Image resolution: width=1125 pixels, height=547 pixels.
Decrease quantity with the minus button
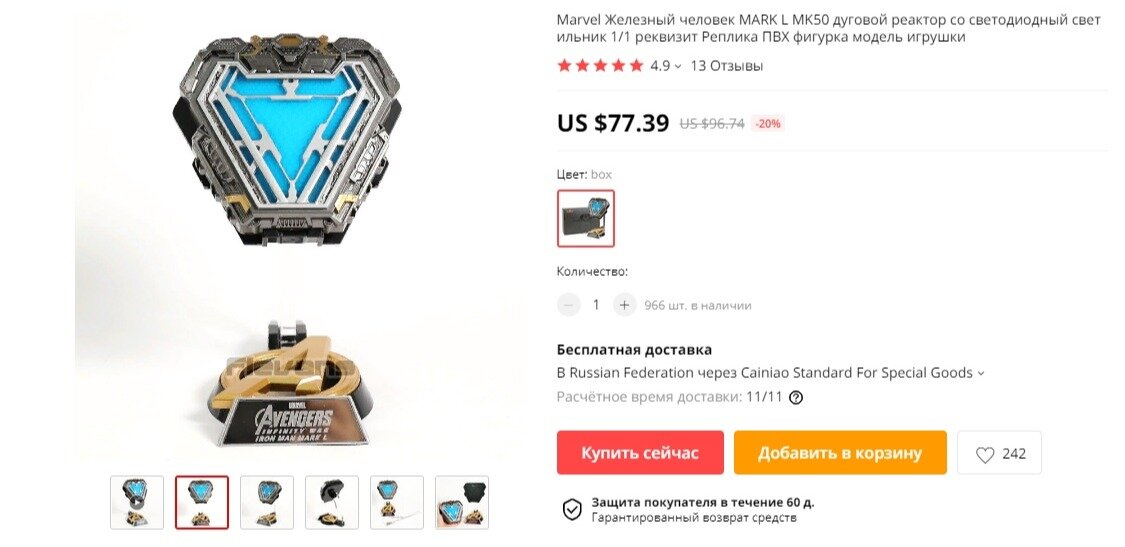[568, 305]
